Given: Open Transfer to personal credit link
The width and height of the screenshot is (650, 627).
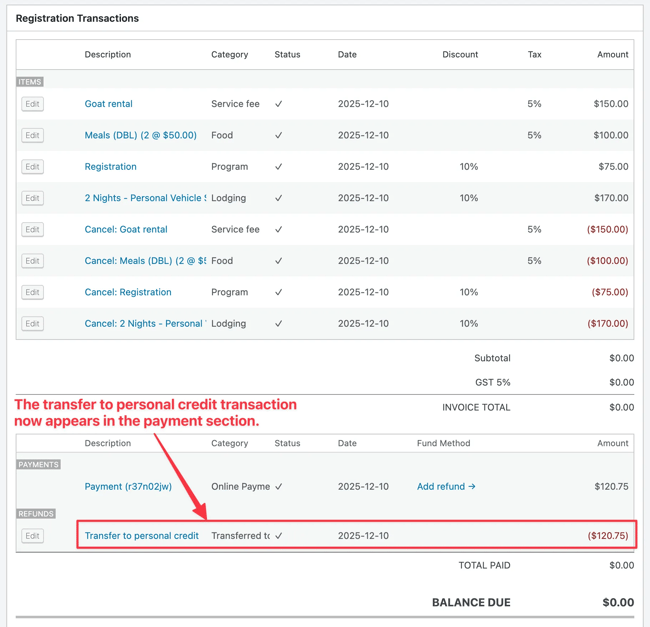Looking at the screenshot, I should click(x=141, y=536).
